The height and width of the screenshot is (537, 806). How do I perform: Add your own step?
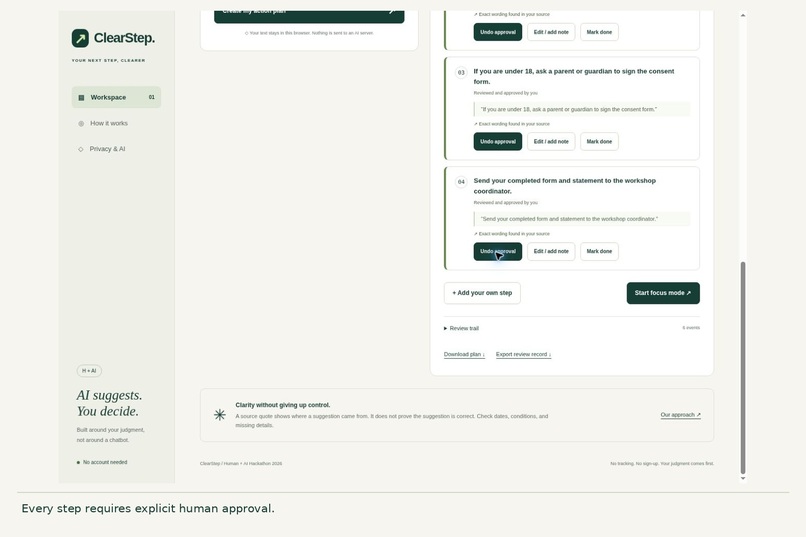pos(482,293)
